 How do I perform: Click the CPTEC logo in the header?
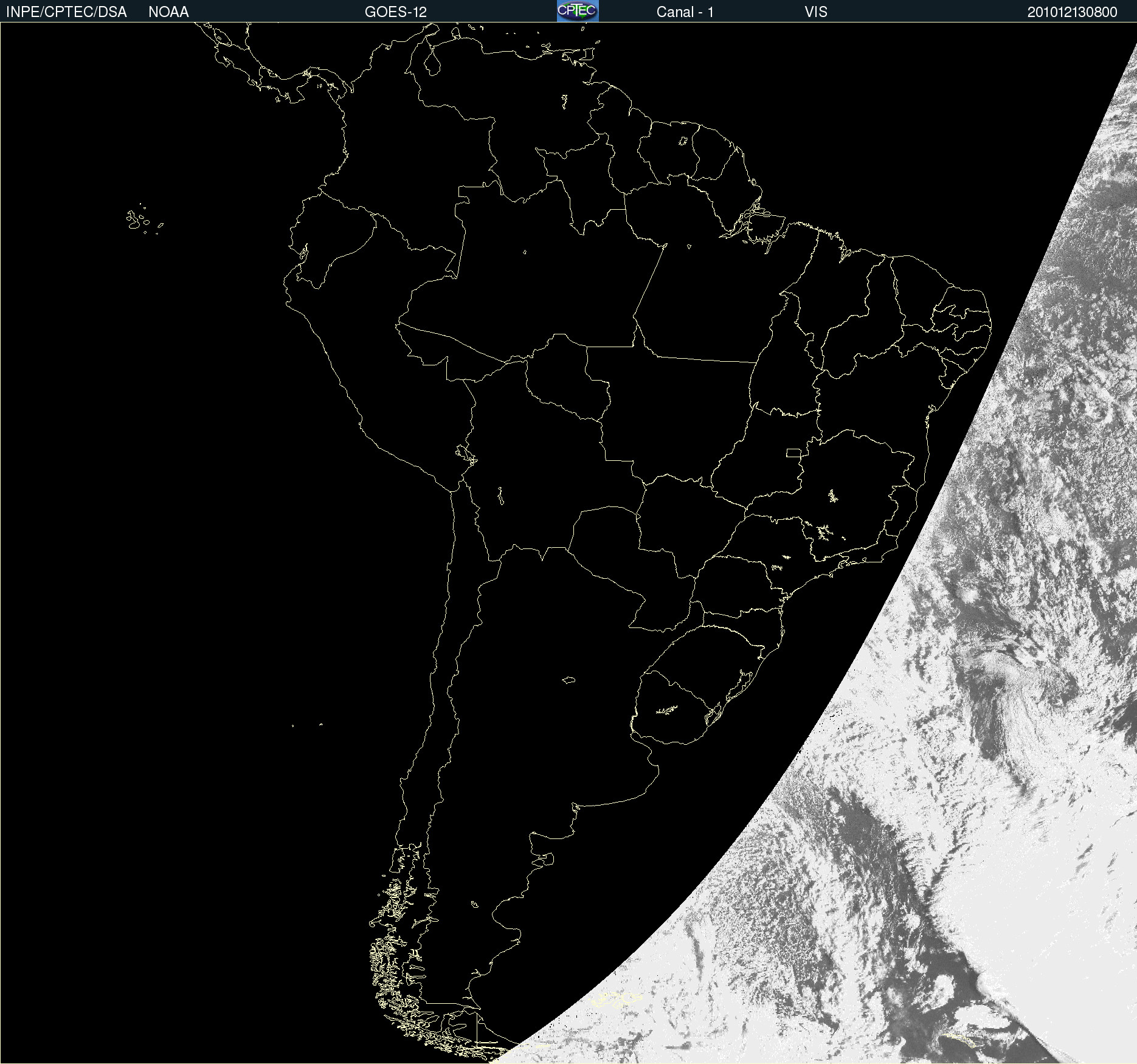coord(578,11)
